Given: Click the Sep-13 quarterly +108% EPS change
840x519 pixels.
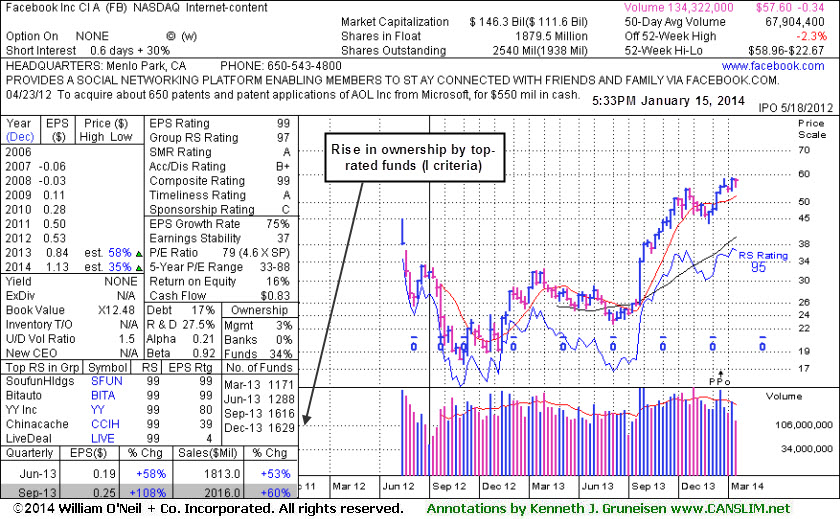Looking at the screenshot, I should [x=148, y=492].
